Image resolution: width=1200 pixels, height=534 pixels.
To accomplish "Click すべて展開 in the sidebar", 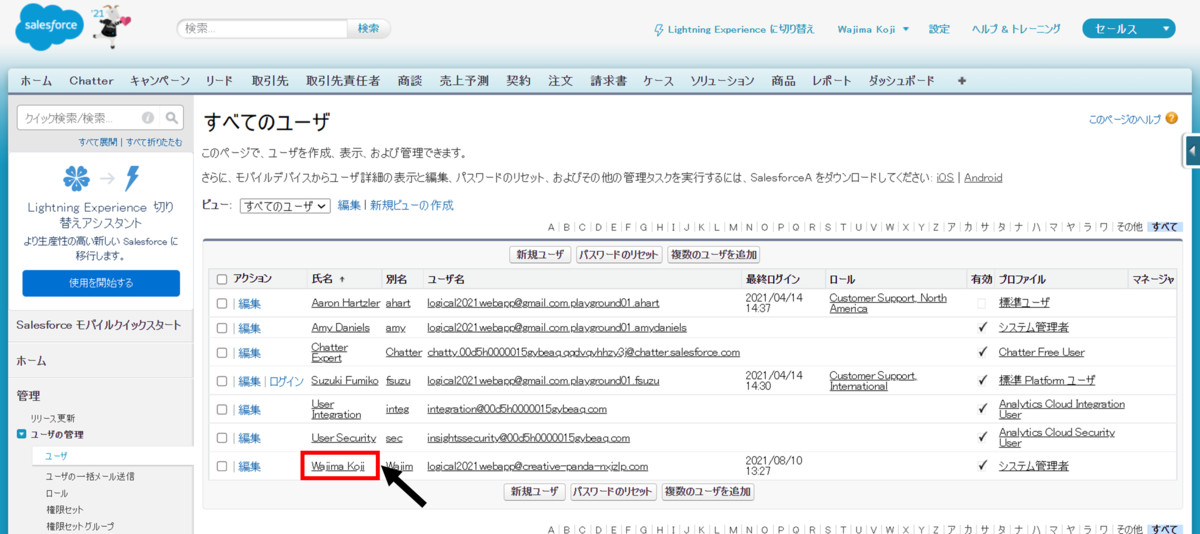I will point(98,142).
